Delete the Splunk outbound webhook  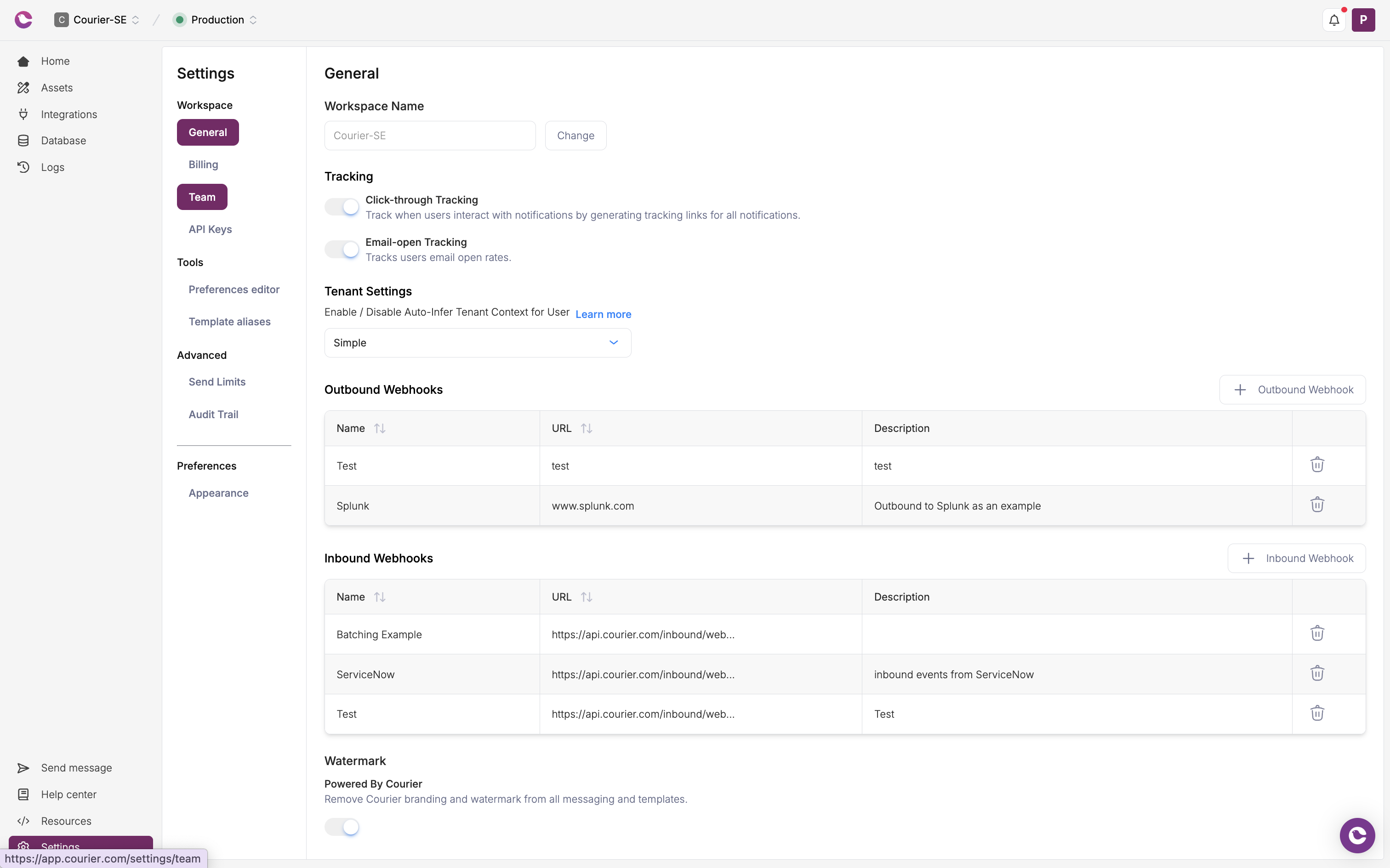pyautogui.click(x=1317, y=505)
